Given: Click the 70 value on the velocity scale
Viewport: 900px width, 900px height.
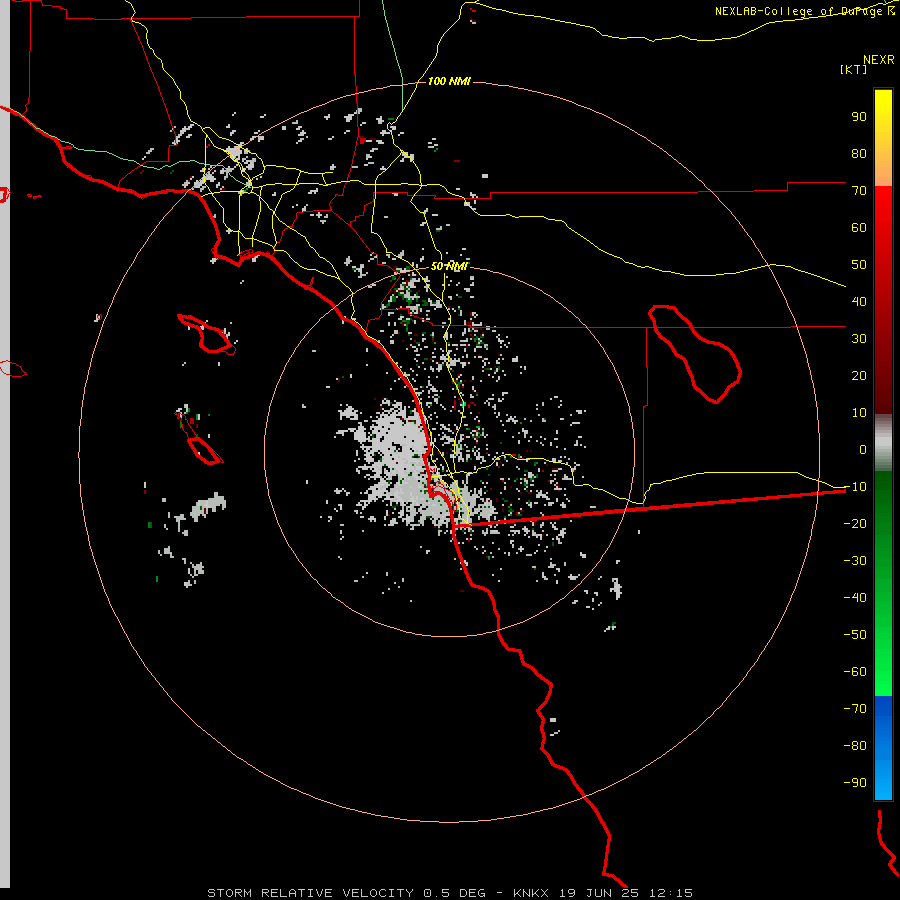Looking at the screenshot, I should tap(859, 191).
